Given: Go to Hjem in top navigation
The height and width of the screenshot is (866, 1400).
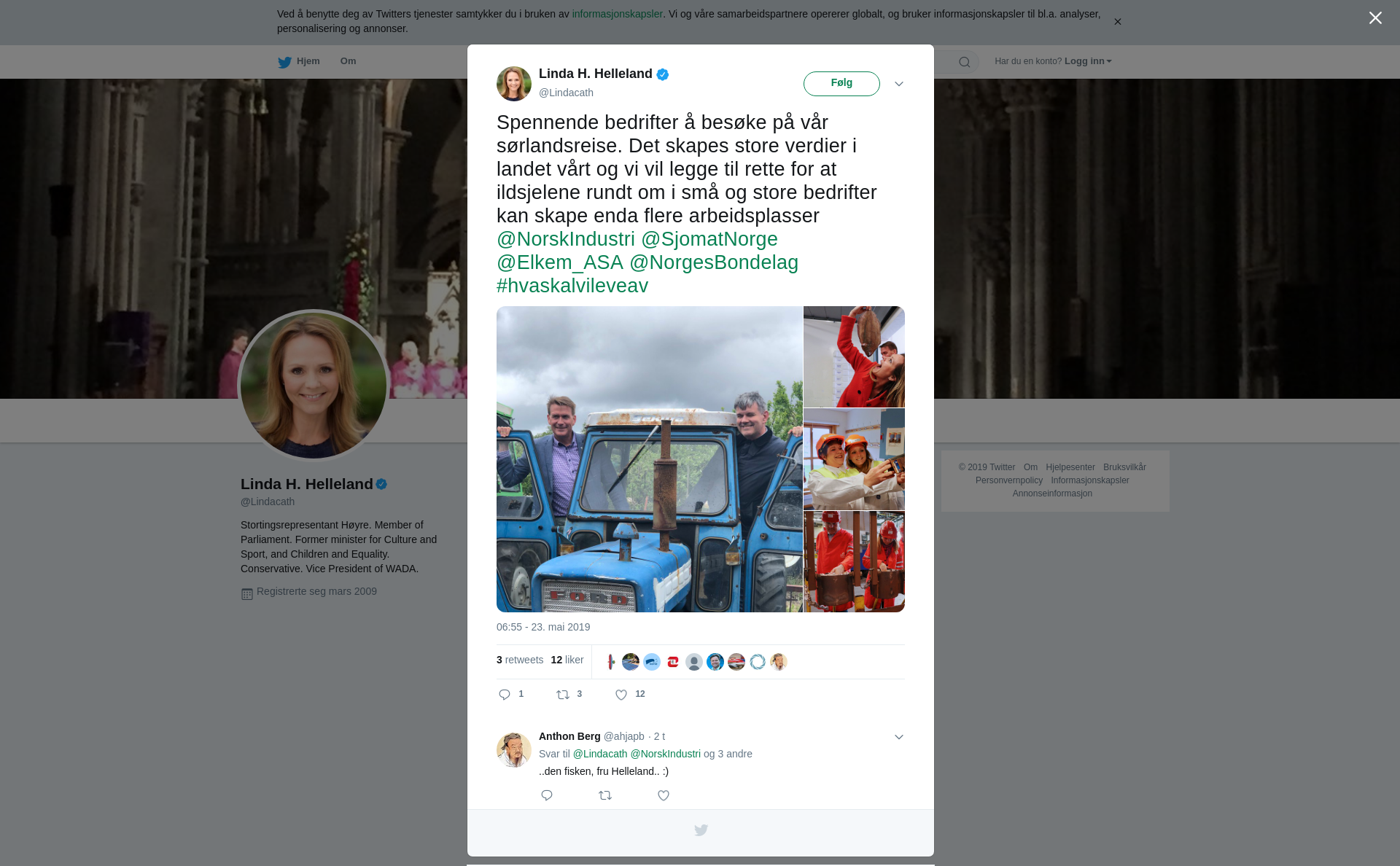Looking at the screenshot, I should 308,61.
